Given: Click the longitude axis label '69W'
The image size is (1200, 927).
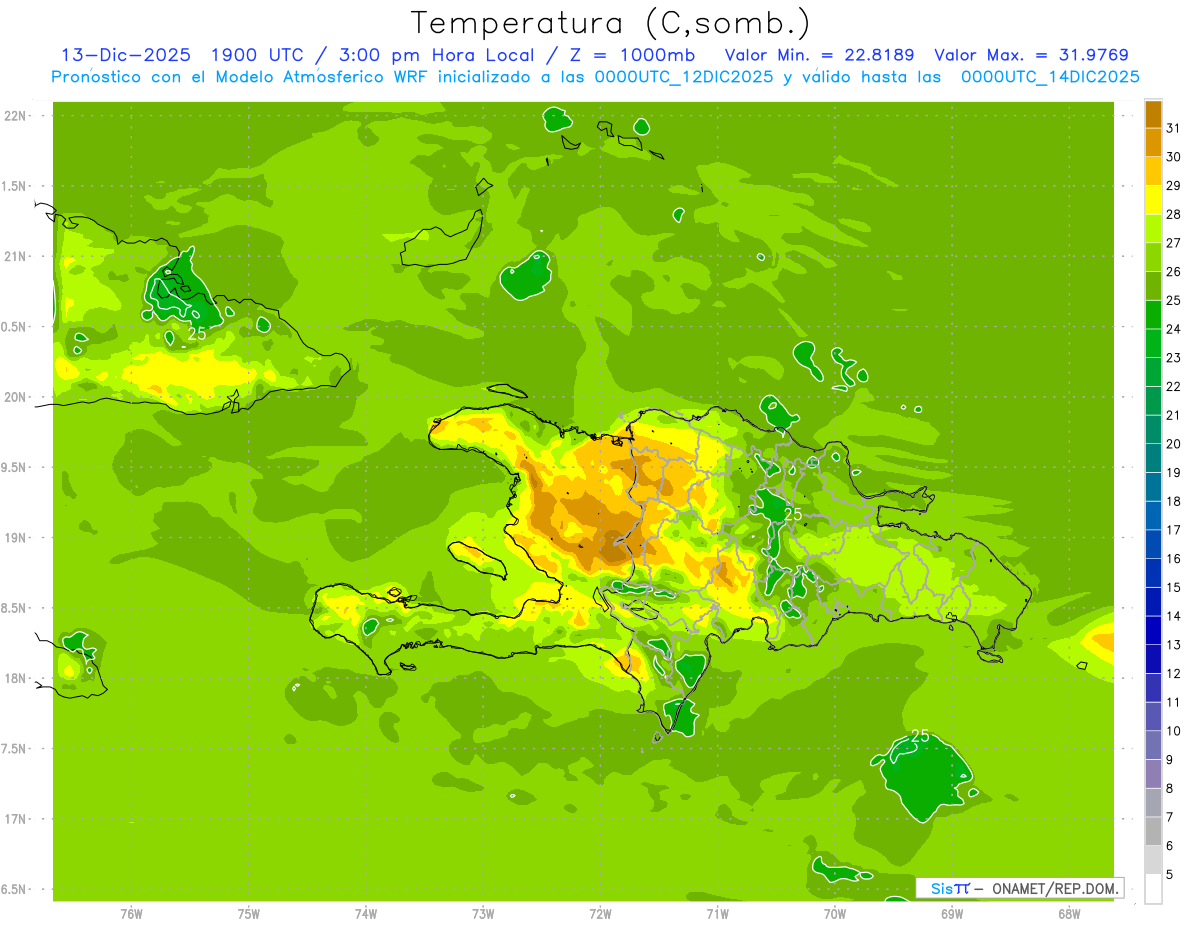Looking at the screenshot, I should [952, 914].
